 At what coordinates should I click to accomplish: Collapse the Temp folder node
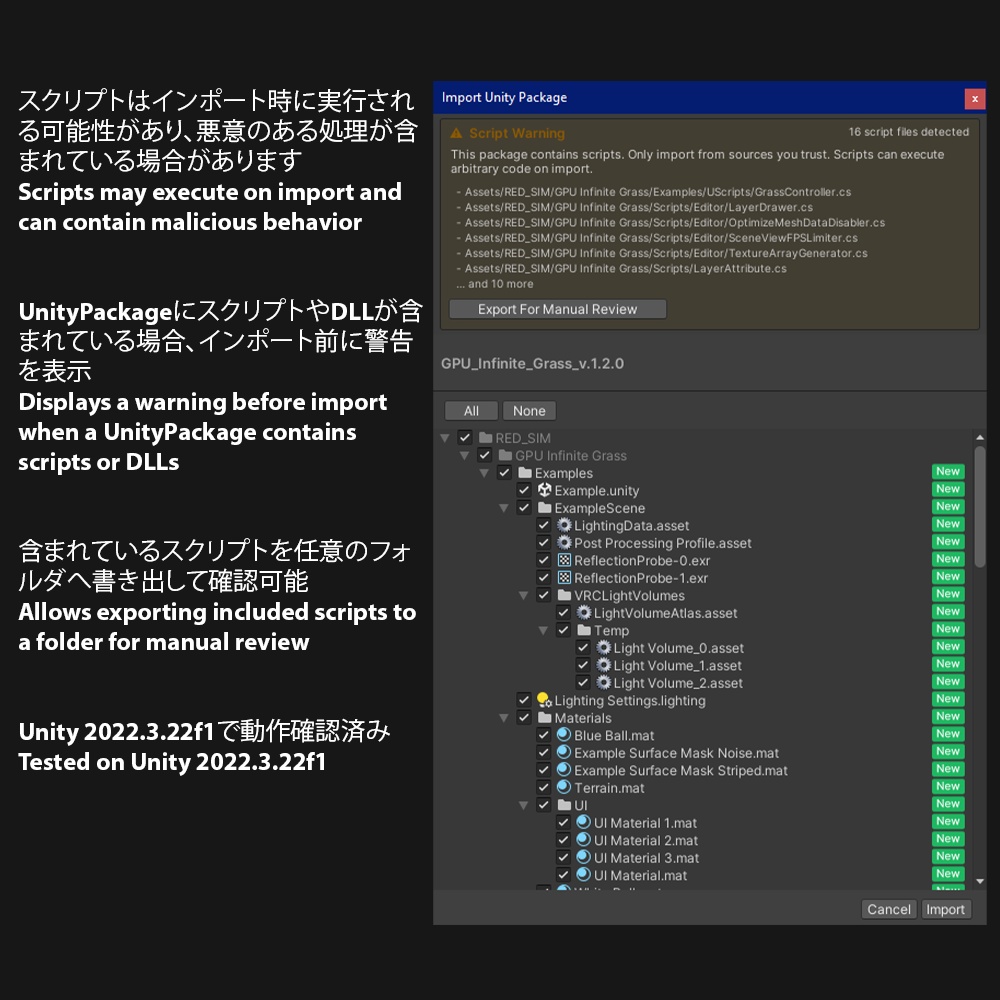544,631
